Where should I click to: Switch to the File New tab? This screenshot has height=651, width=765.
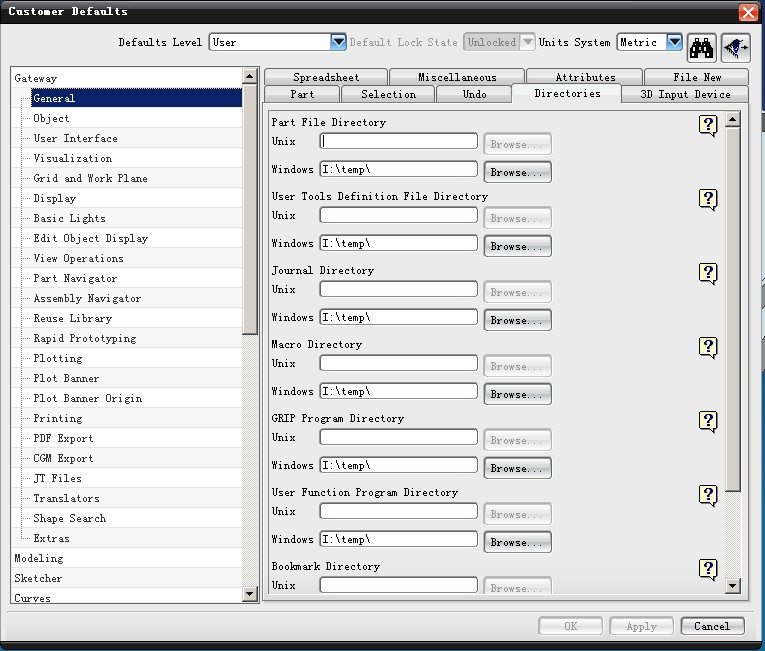pyautogui.click(x=697, y=77)
